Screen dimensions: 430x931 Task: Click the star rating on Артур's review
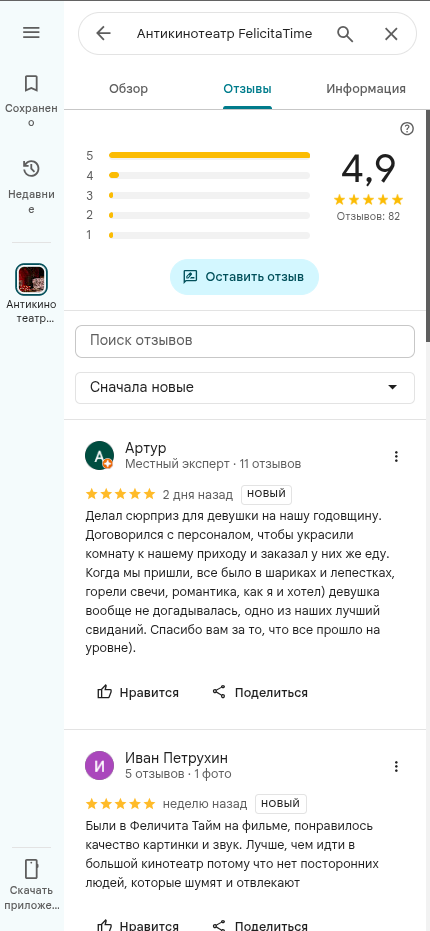pos(121,494)
